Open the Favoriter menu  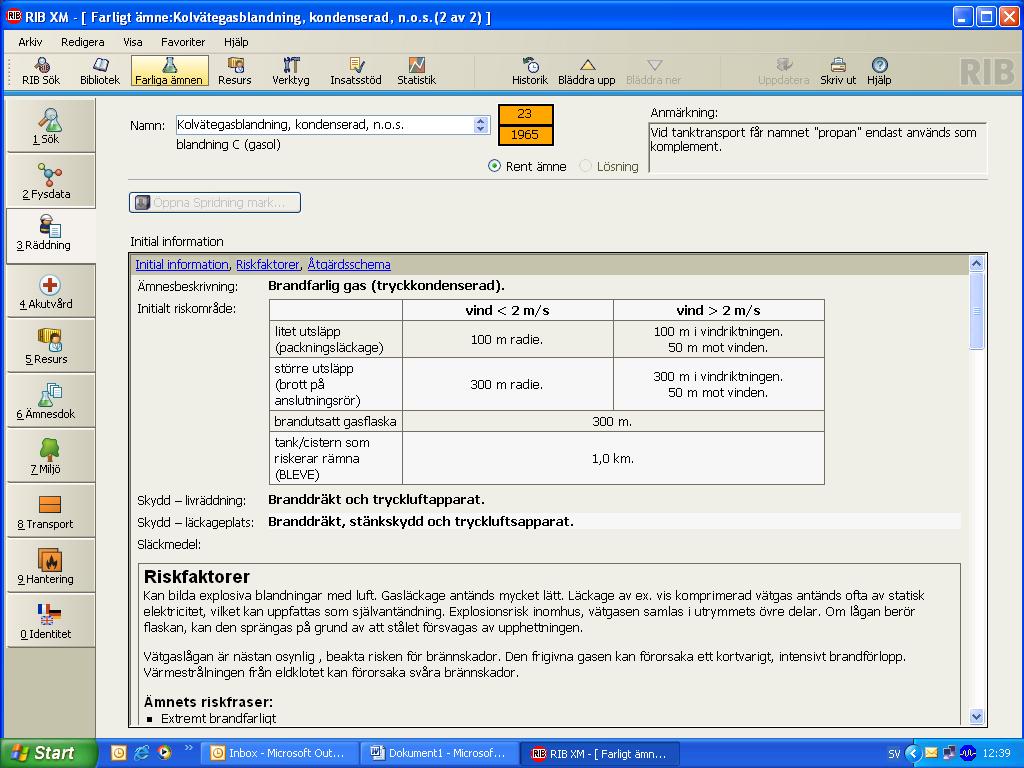coord(183,42)
